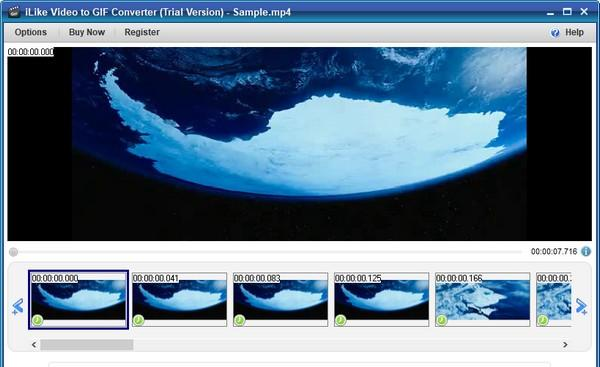This screenshot has width=600, height=367.
Task: Select the frame thumbnail at 00:00:00.166
Action: point(483,300)
